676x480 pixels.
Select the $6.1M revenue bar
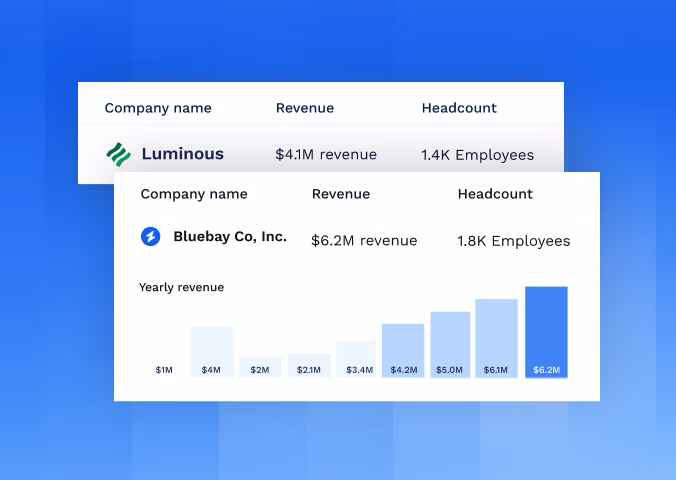[x=497, y=339]
